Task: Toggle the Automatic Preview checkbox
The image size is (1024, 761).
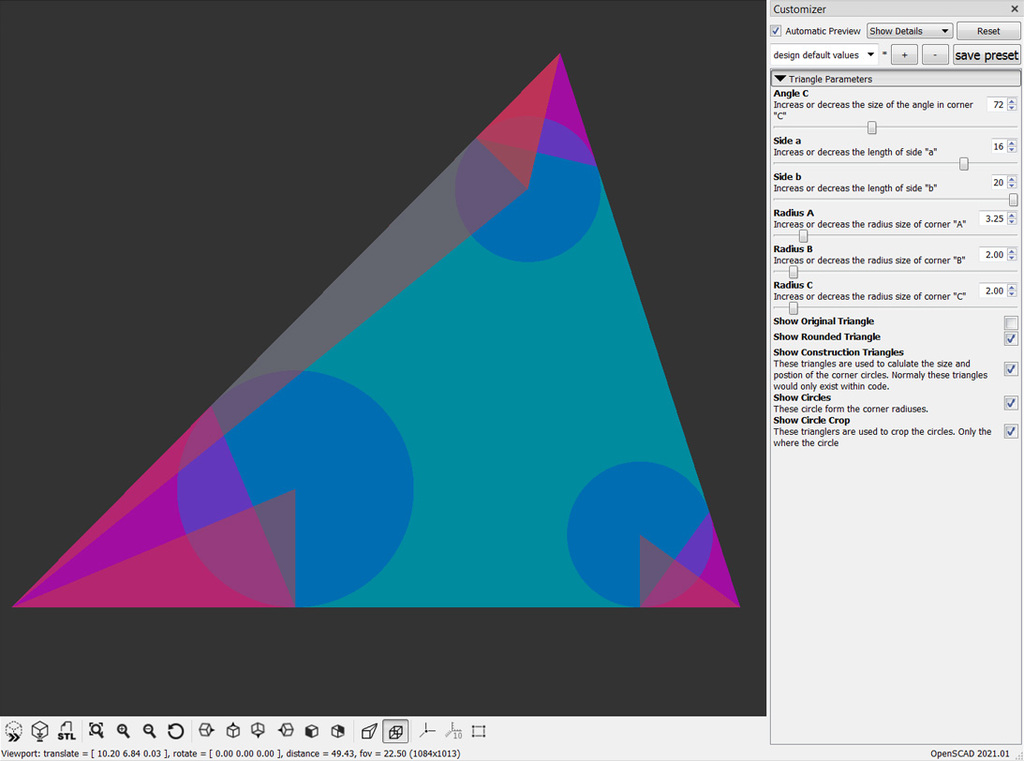Action: point(776,31)
